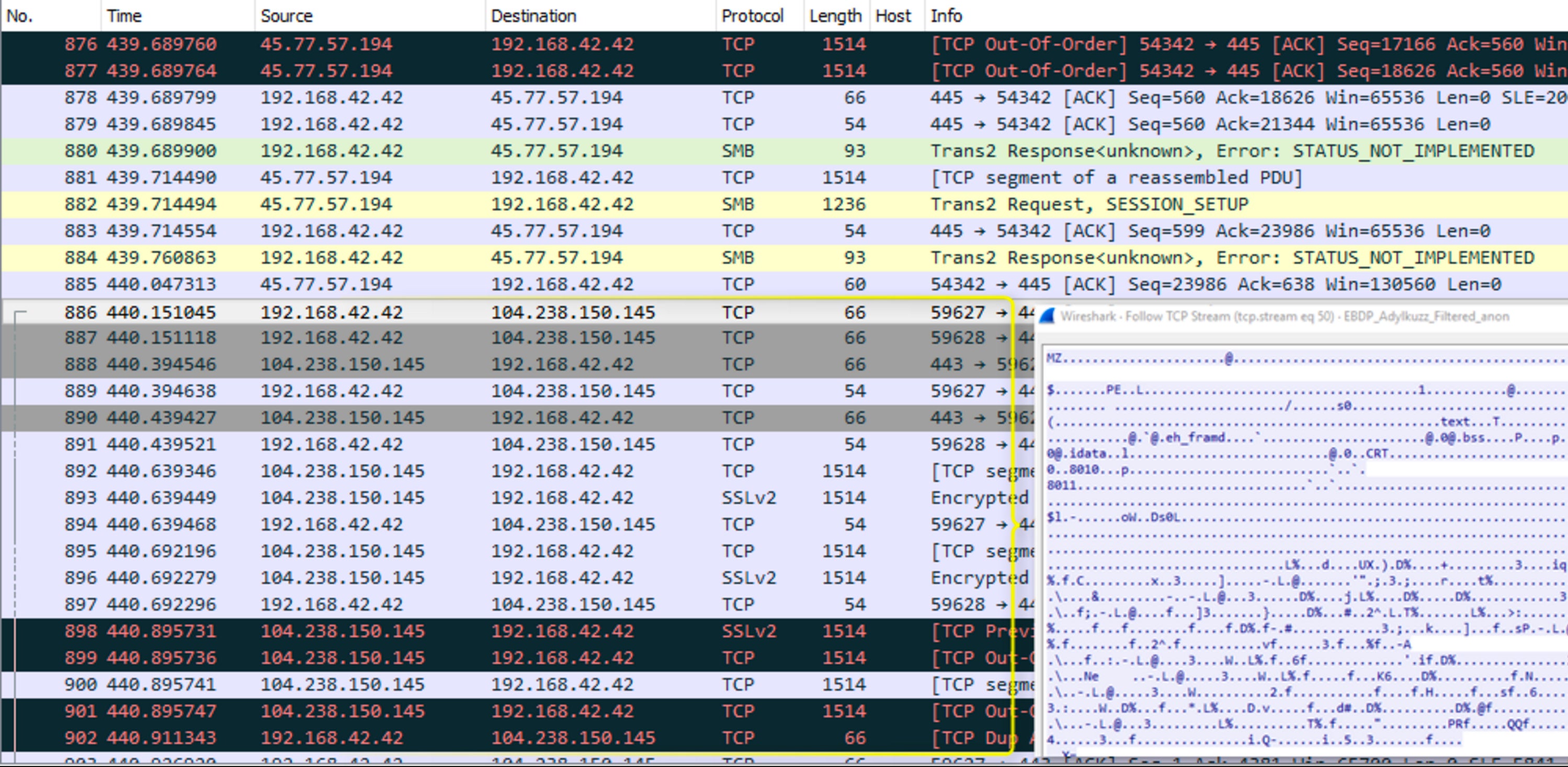Select packet 878 ACK with SLE

coord(784,98)
